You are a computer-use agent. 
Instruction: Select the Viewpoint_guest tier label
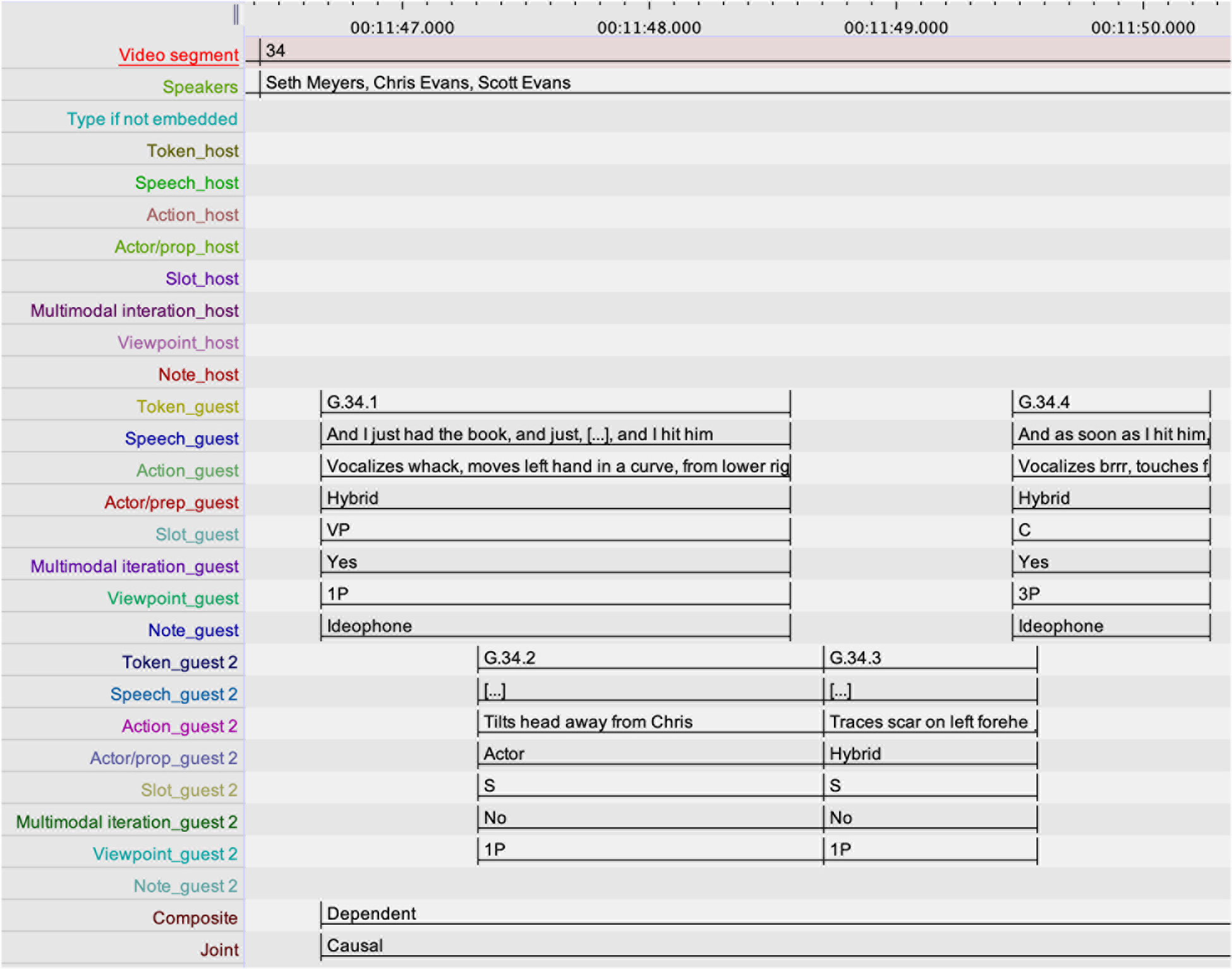click(x=173, y=598)
